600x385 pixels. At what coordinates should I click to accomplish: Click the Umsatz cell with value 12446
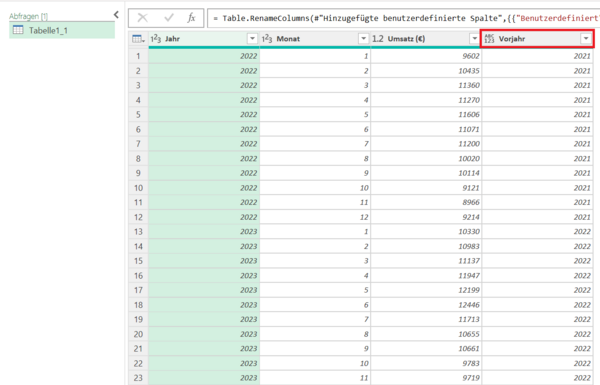click(x=426, y=305)
